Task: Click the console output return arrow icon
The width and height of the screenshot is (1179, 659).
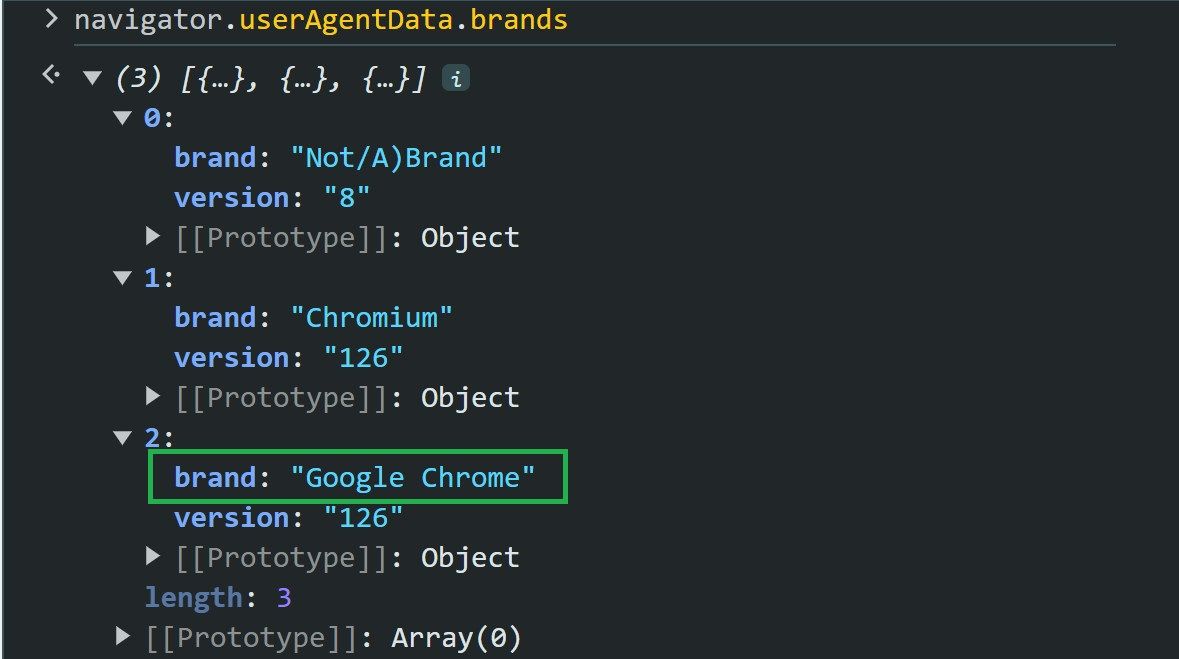Action: pyautogui.click(x=51, y=74)
